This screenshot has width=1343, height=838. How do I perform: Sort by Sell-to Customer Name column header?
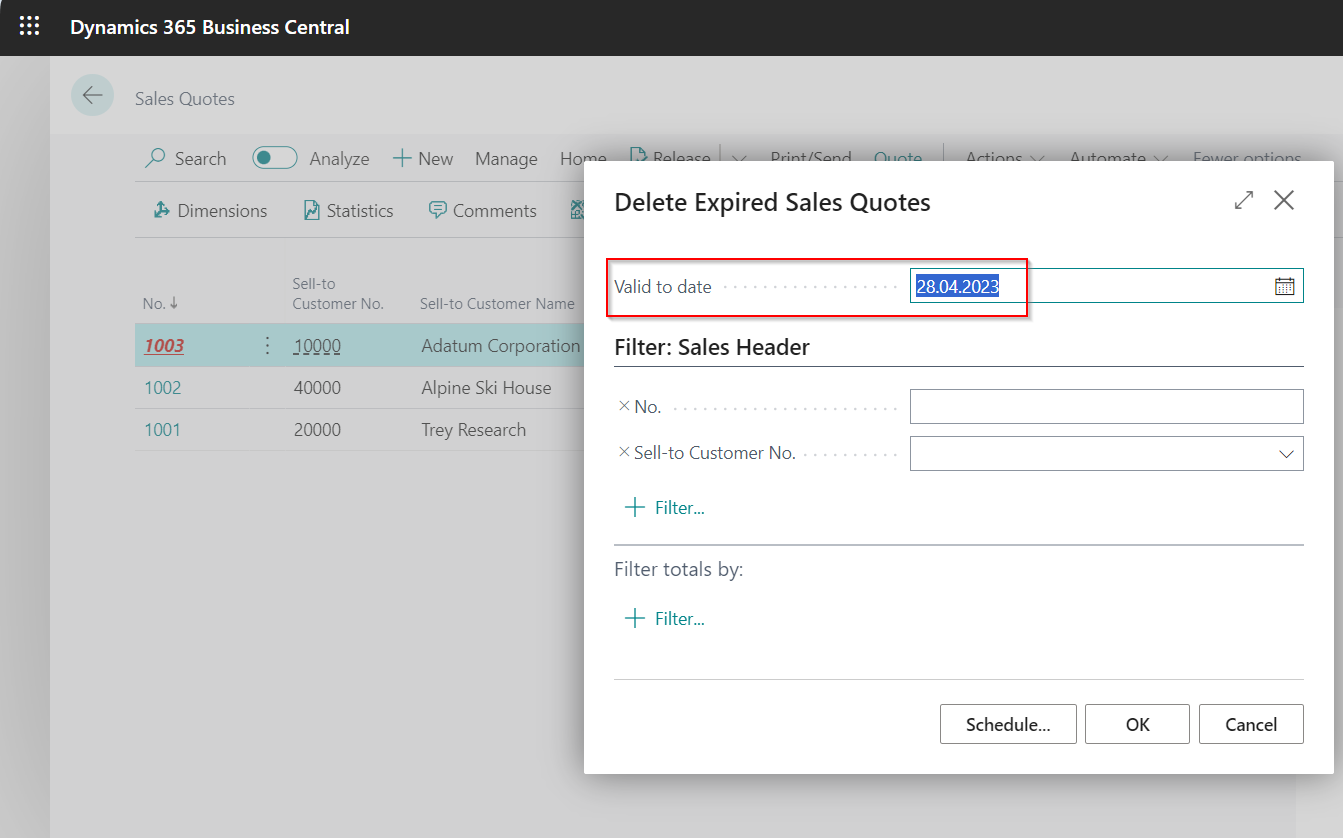coord(497,303)
